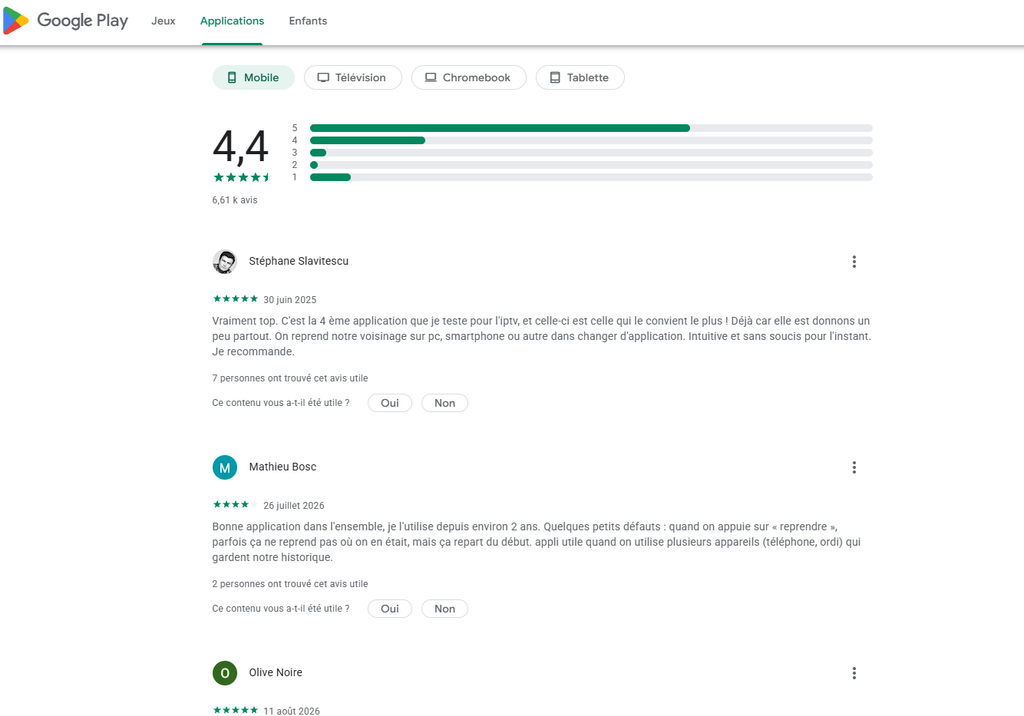Click Mathieu Bosc's avatar icon

(x=225, y=468)
